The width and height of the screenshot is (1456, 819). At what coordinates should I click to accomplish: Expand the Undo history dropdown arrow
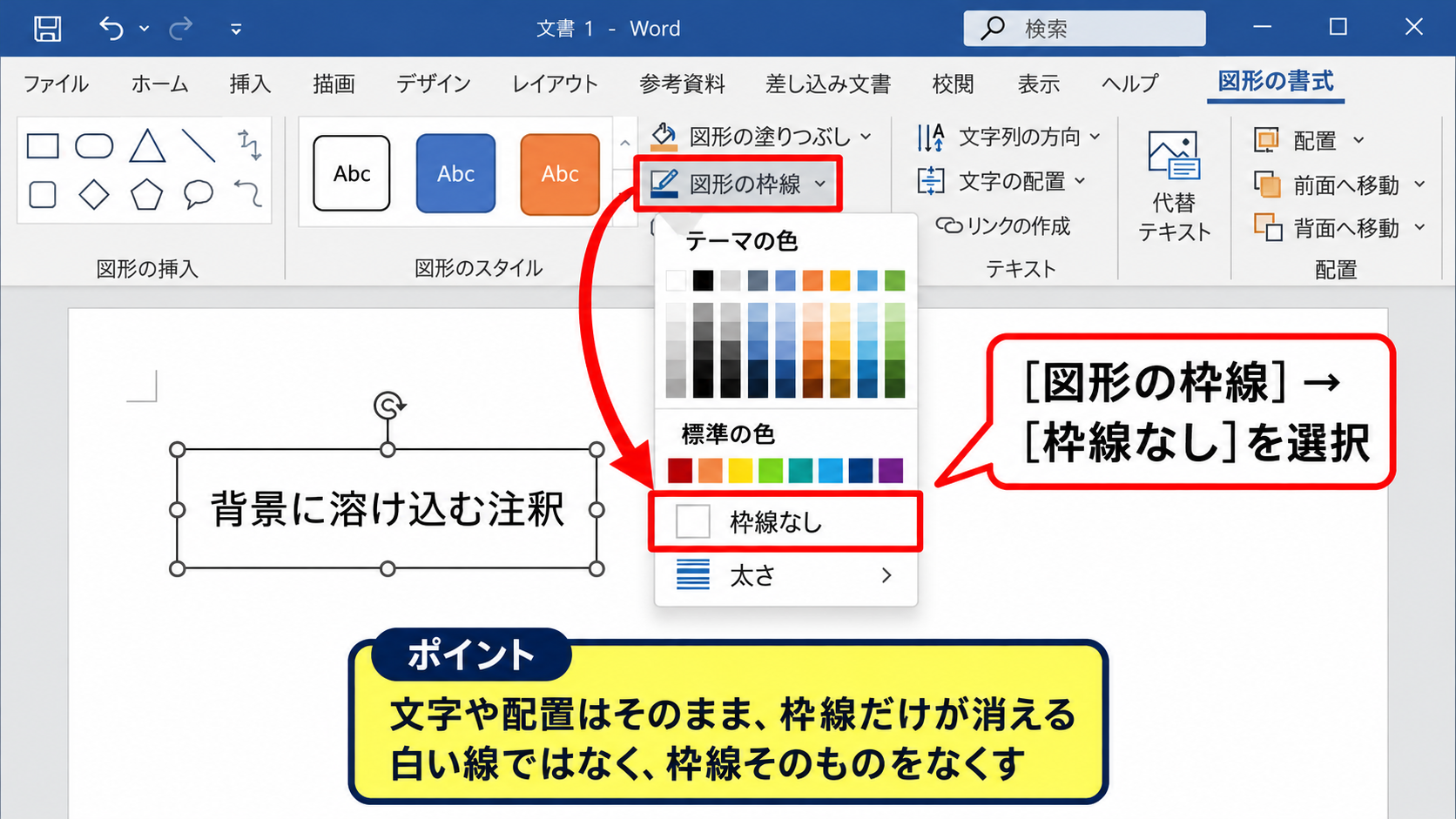point(145,29)
